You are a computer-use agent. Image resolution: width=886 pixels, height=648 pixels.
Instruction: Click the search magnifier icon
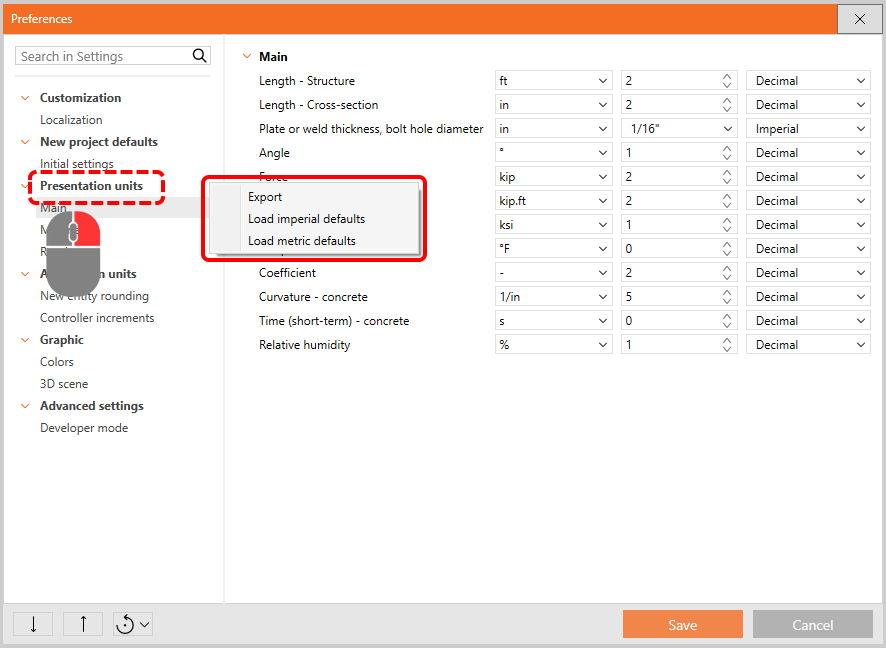[199, 56]
